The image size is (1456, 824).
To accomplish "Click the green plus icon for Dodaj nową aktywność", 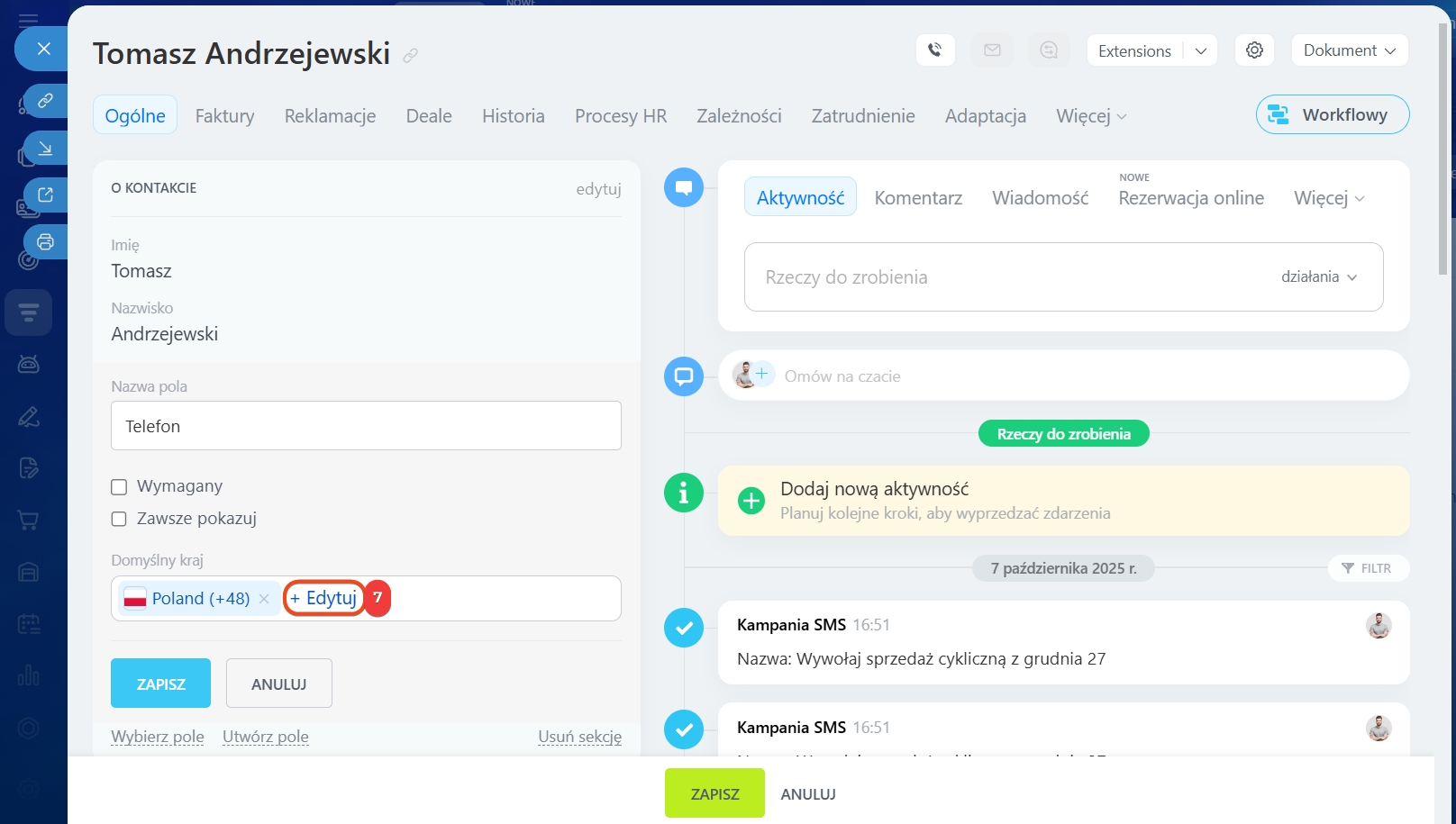I will point(751,501).
